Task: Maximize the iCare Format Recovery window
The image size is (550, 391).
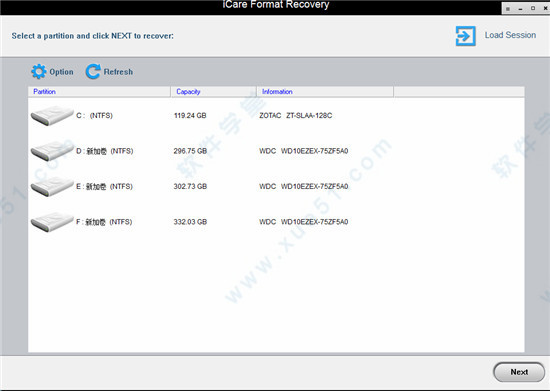Action: click(x=533, y=8)
